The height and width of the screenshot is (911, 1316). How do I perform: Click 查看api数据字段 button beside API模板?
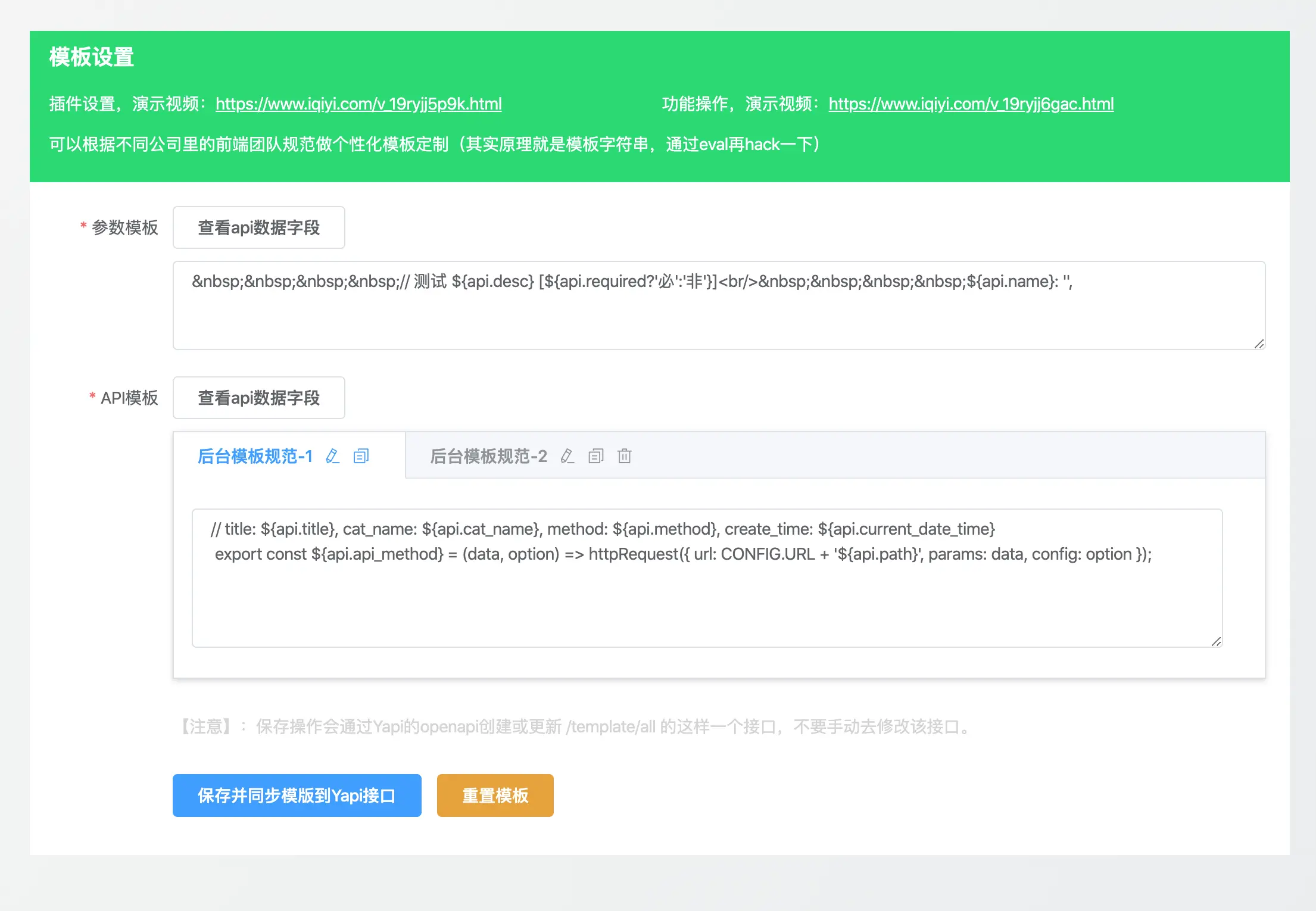pos(258,398)
